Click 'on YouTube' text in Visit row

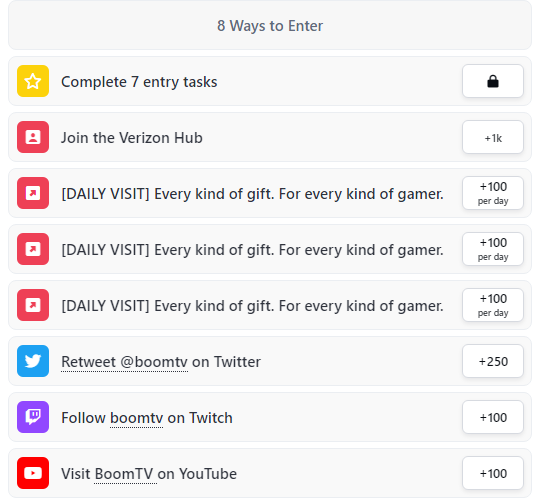197,474
